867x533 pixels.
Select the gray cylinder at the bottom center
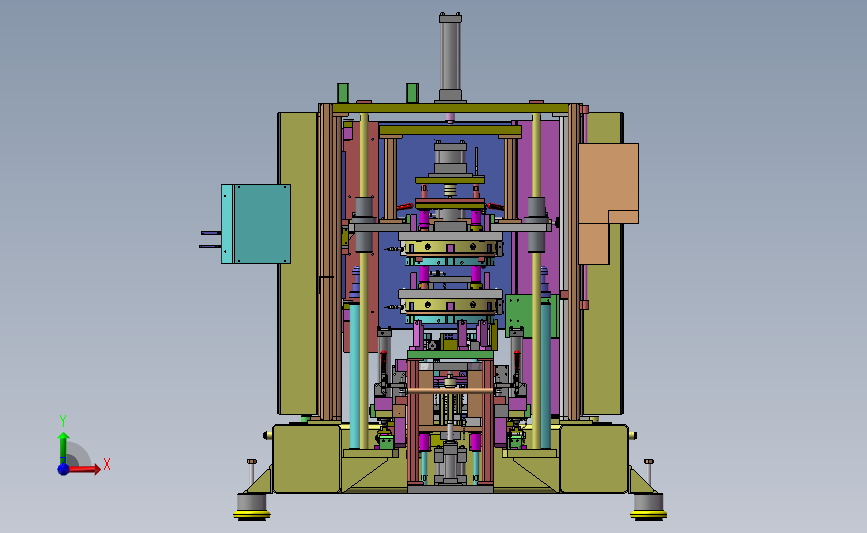450,463
